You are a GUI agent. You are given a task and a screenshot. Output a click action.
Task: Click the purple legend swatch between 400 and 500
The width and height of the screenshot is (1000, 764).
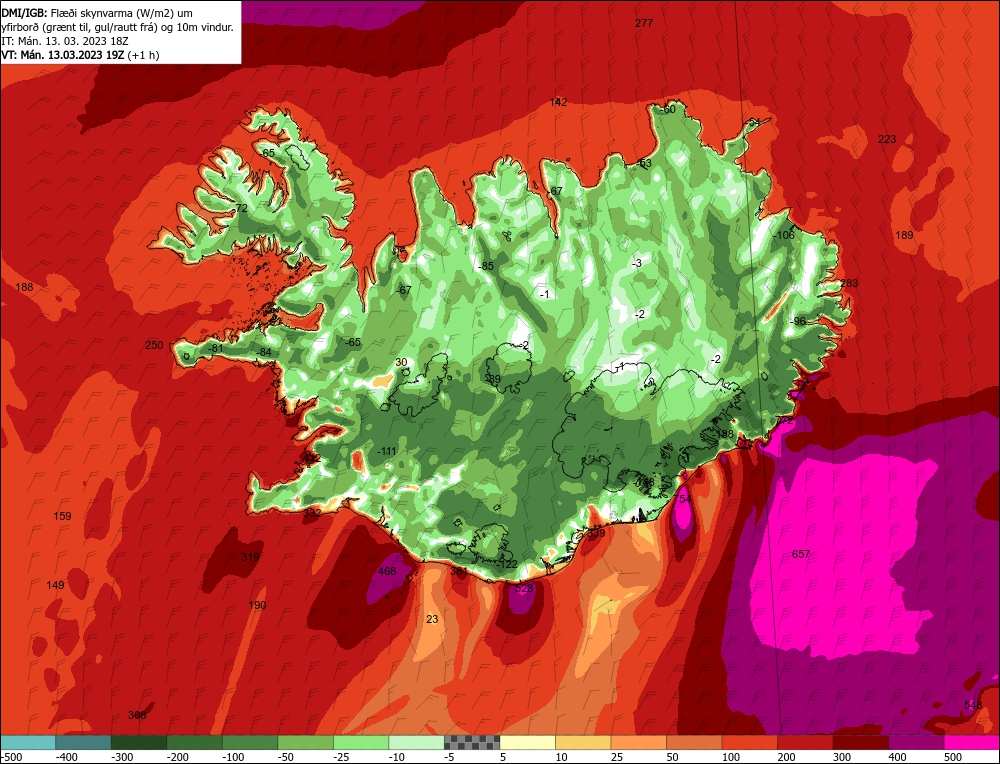pyautogui.click(x=916, y=742)
